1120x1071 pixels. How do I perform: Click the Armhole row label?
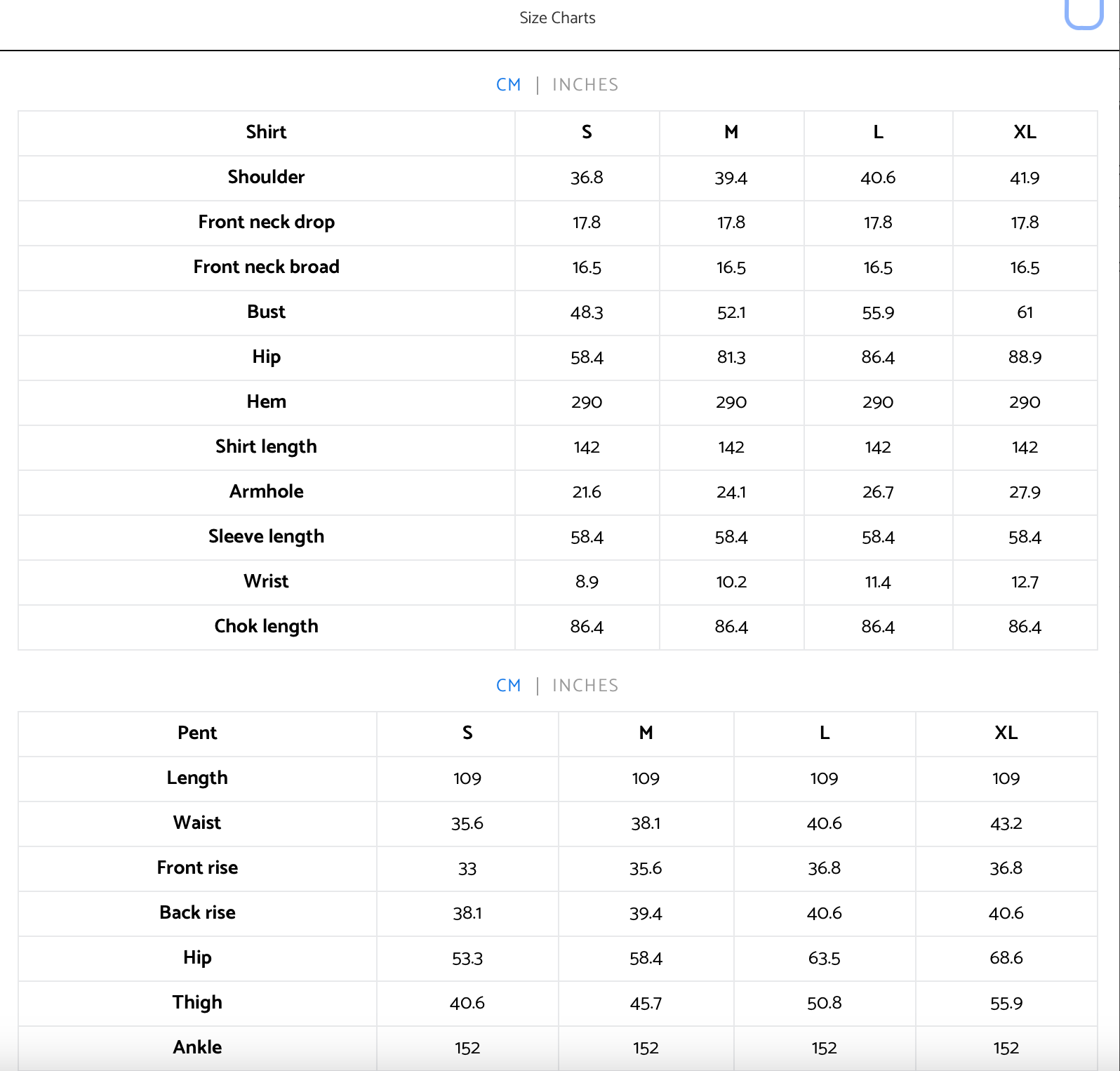[x=266, y=492]
